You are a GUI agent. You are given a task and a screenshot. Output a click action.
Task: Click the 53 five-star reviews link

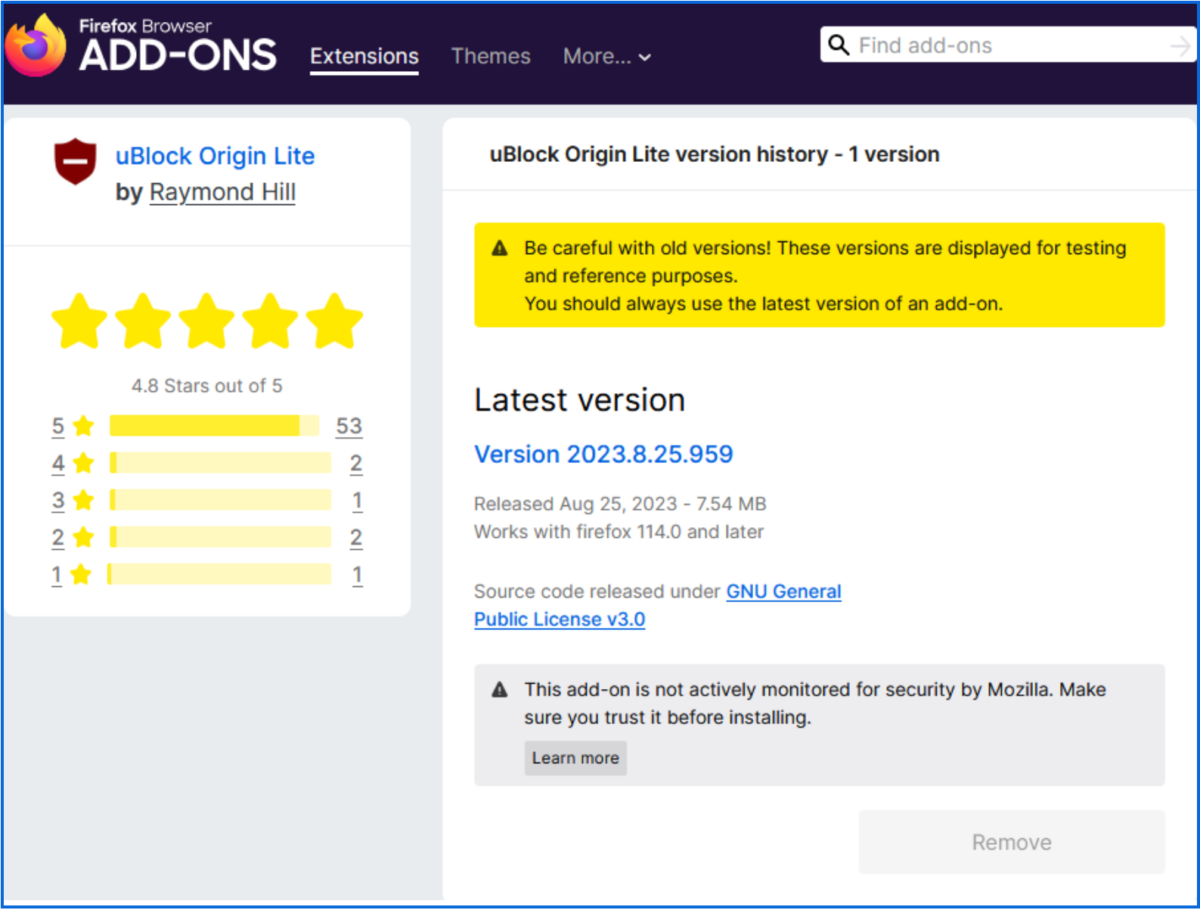[x=349, y=425]
